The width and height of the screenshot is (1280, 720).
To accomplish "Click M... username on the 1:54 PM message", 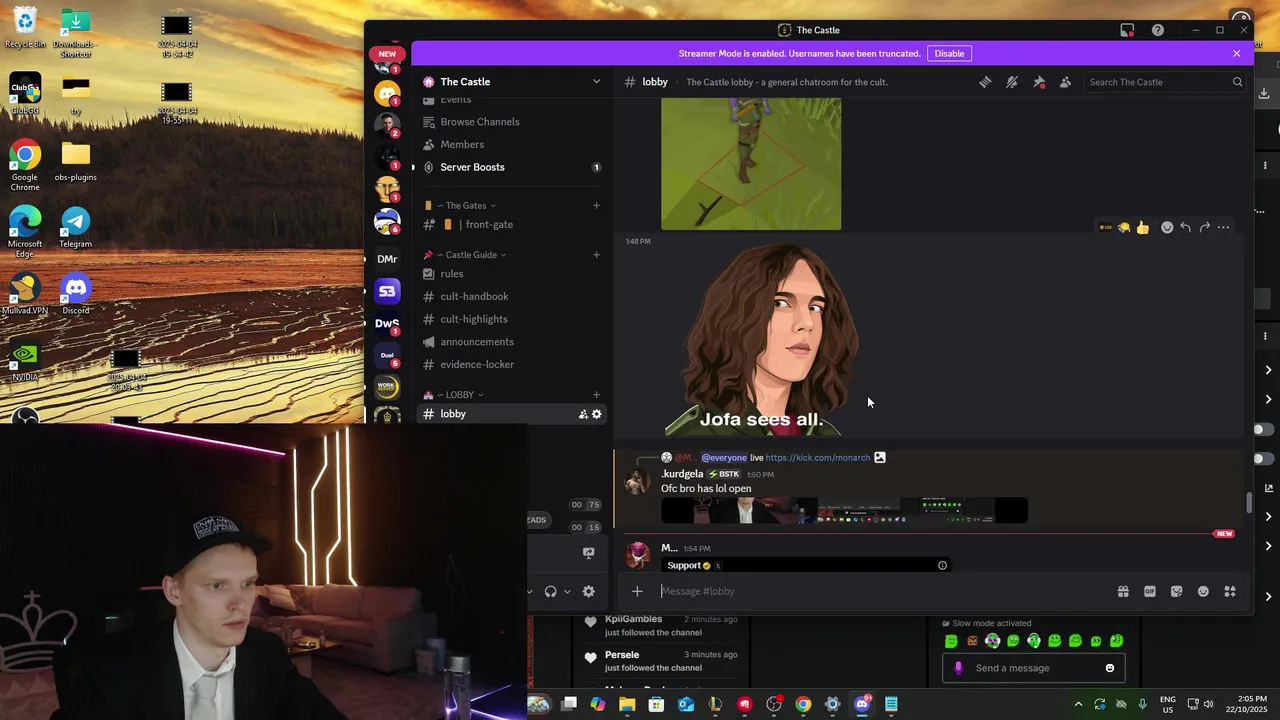I will coord(669,548).
